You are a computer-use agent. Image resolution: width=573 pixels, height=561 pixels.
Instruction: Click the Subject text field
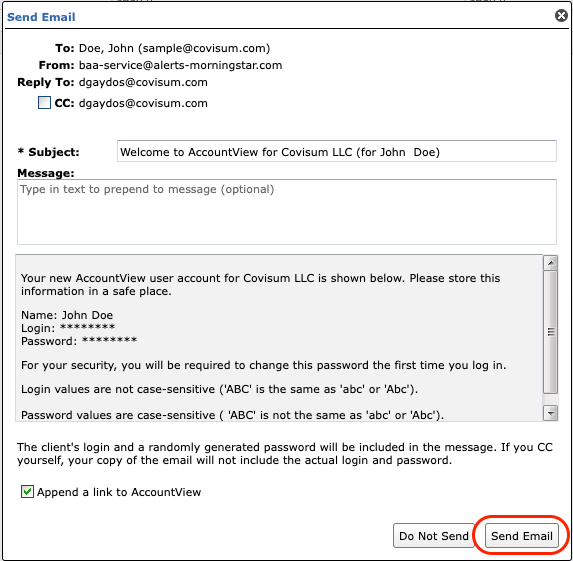coord(337,151)
